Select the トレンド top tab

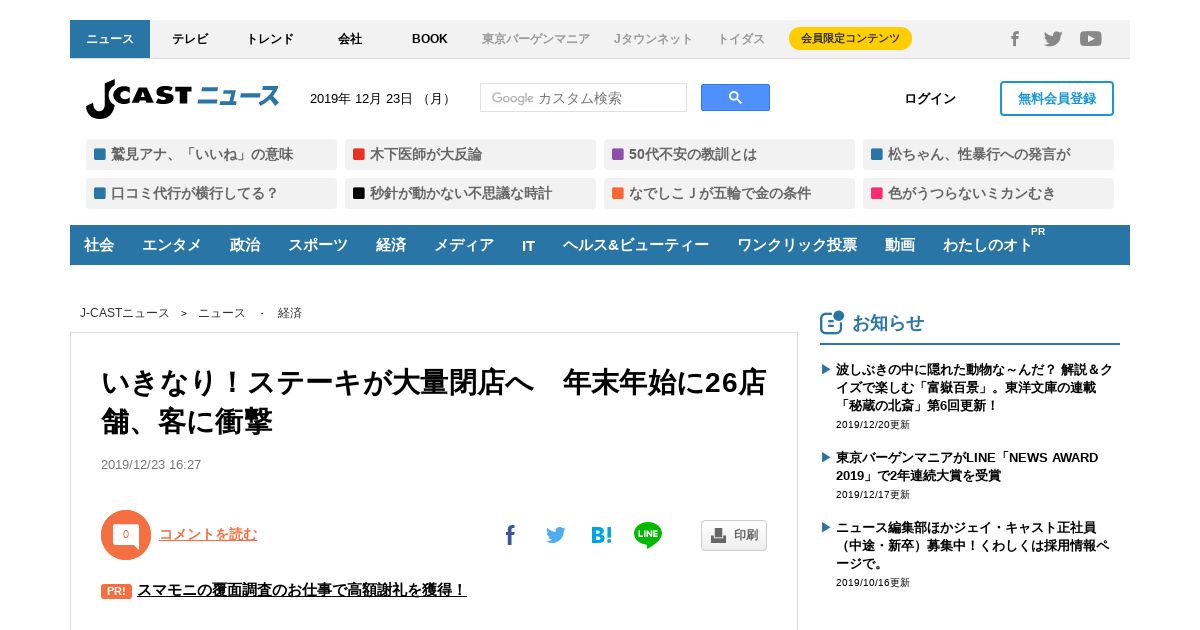270,39
